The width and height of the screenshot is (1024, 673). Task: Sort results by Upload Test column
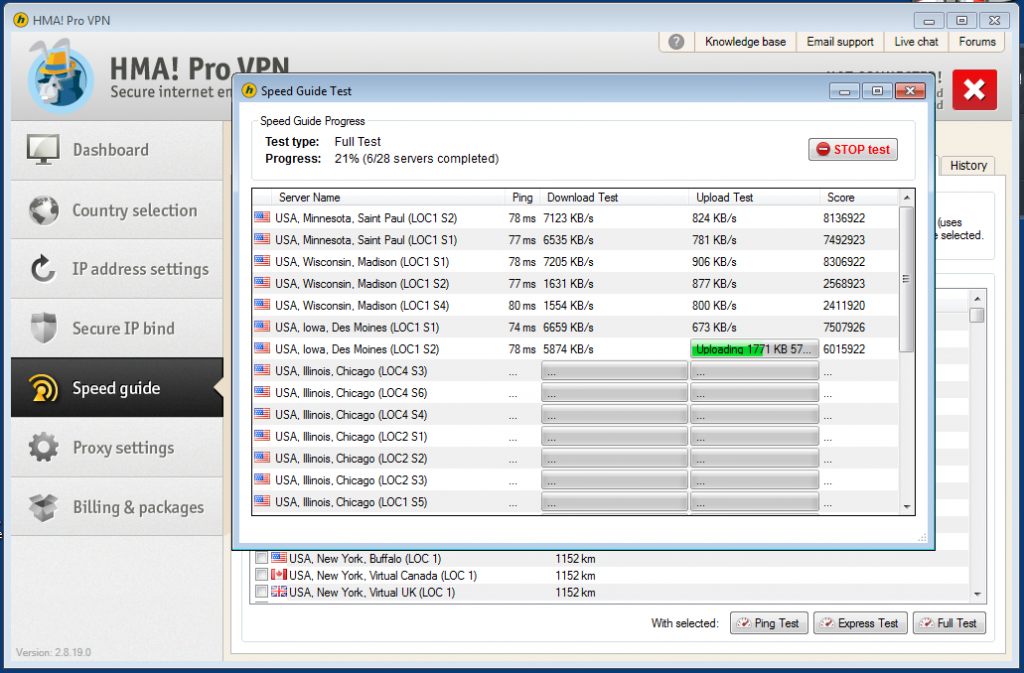754,197
